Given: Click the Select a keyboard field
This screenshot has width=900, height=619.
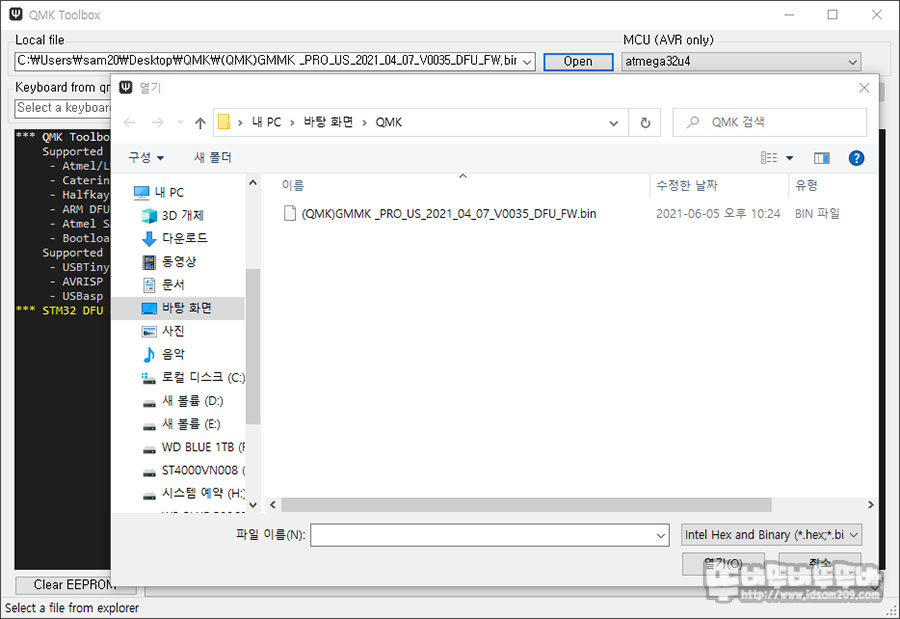Looking at the screenshot, I should pos(62,108).
